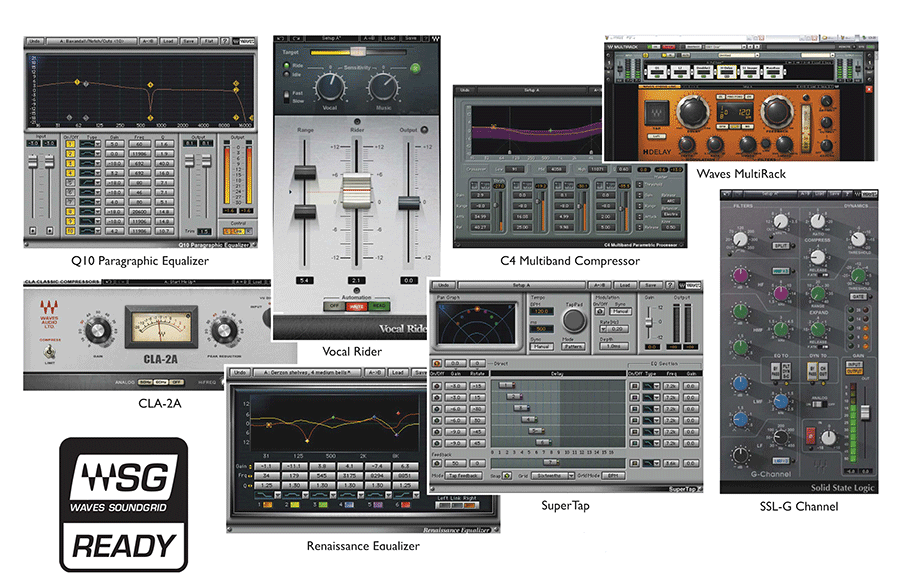Select the center notch node in Q10 graph
Image resolution: width=900 pixels, height=582 pixels.
[x=150, y=118]
